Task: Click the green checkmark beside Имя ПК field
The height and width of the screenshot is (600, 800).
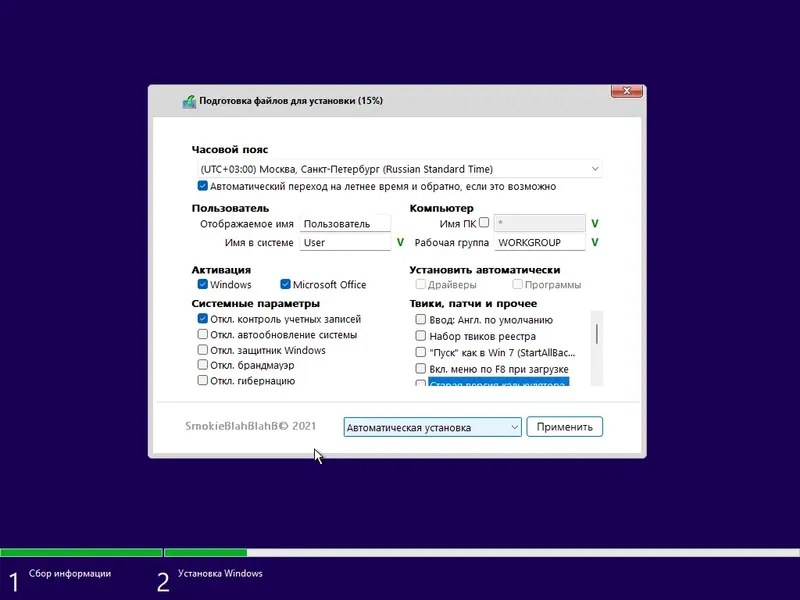Action: pos(595,222)
